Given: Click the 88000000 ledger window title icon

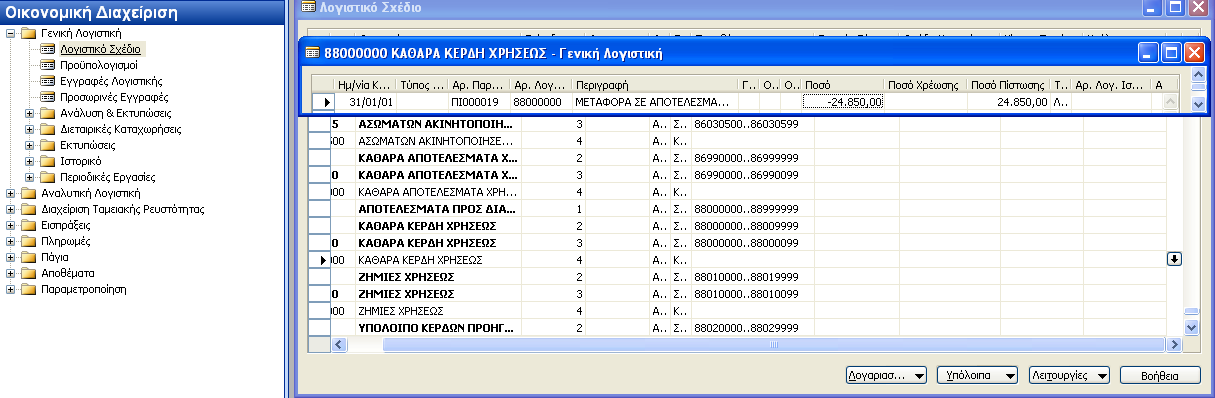Looking at the screenshot, I should coord(312,51).
